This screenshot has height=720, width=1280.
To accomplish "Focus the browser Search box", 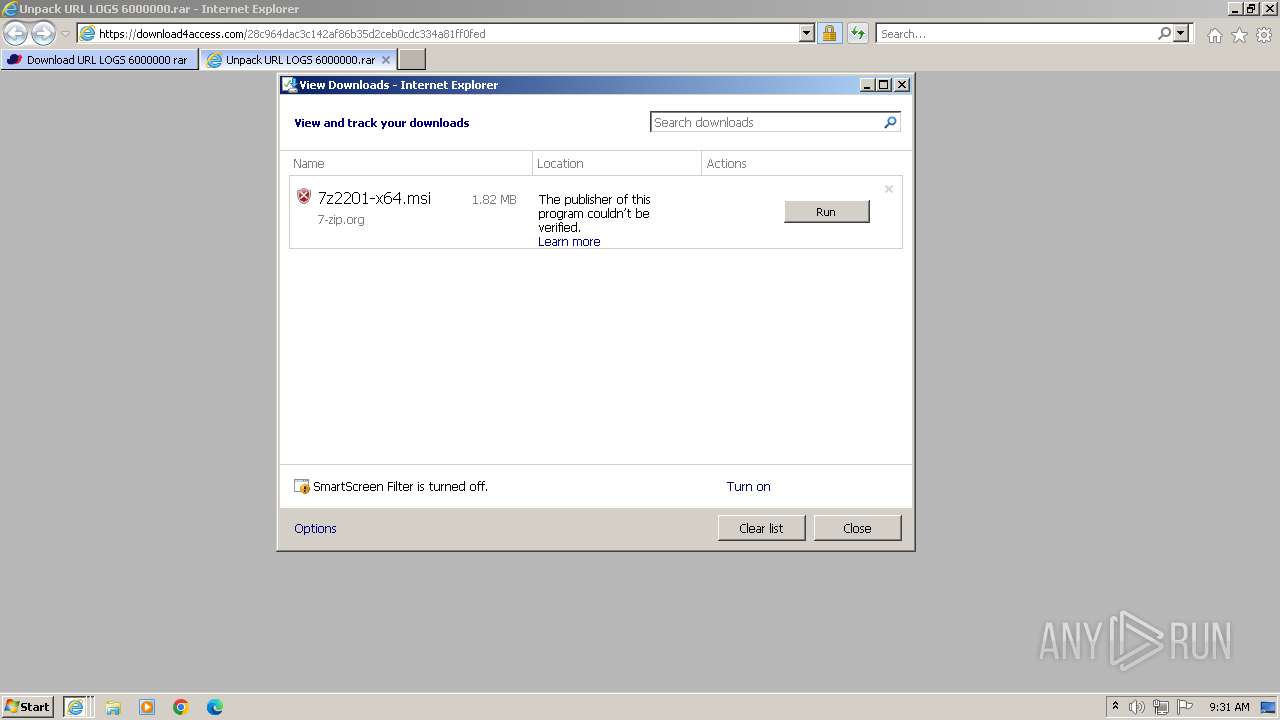I will (x=1016, y=33).
